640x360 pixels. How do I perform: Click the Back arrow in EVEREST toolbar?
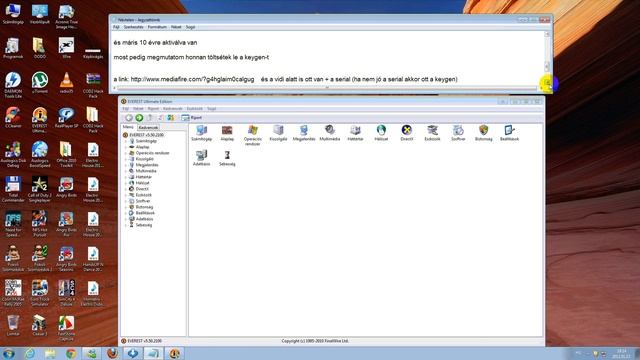(129, 118)
